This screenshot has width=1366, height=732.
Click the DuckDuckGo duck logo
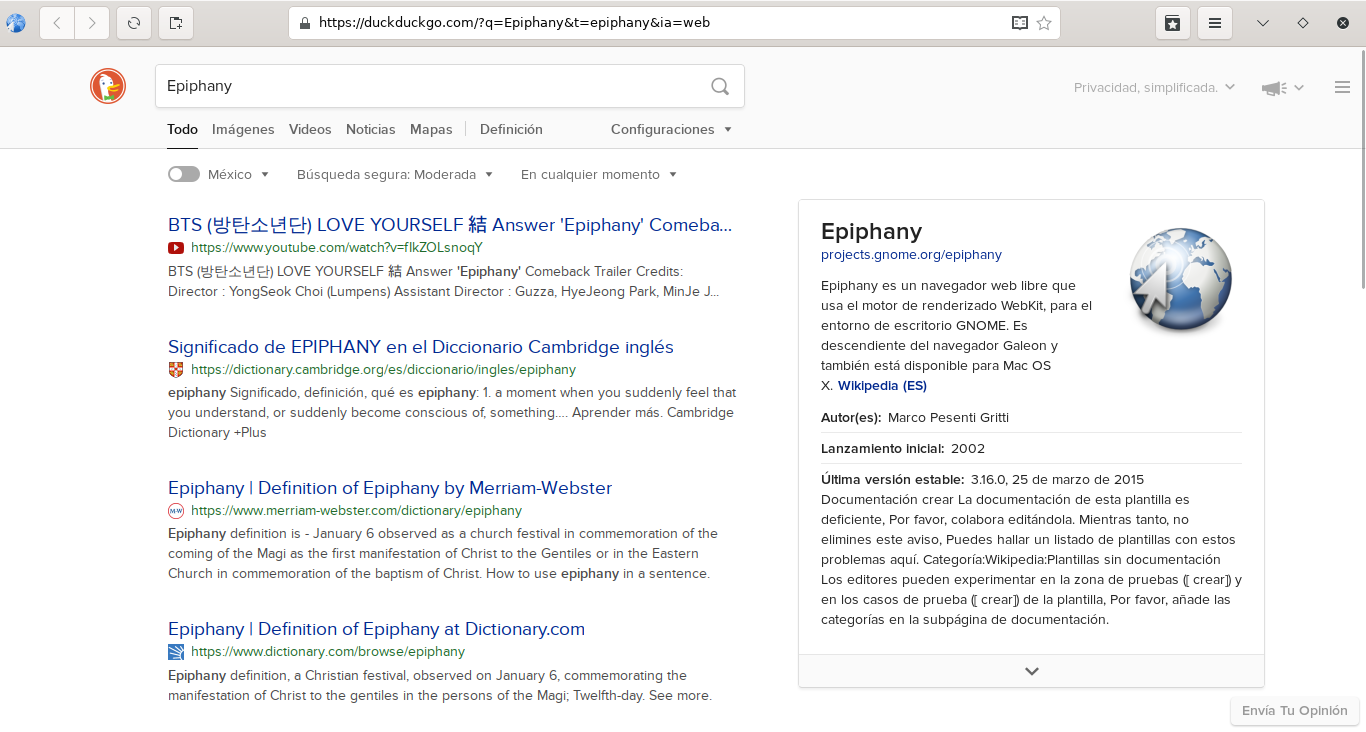point(108,86)
